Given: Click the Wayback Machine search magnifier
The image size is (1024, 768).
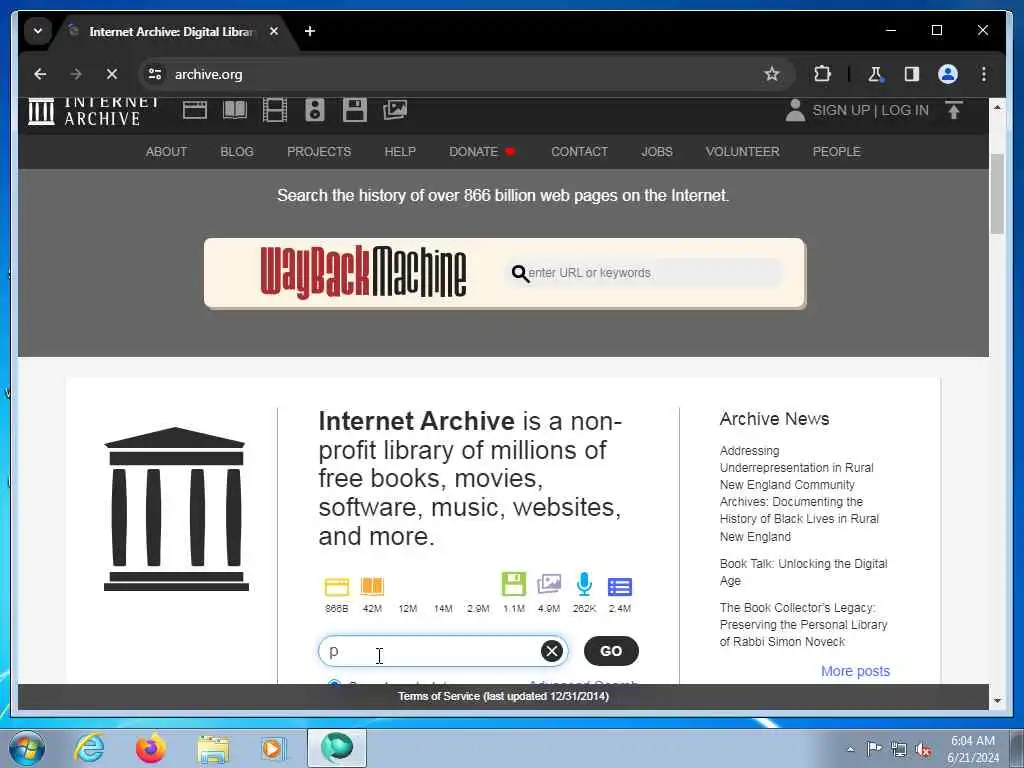Looking at the screenshot, I should point(520,273).
